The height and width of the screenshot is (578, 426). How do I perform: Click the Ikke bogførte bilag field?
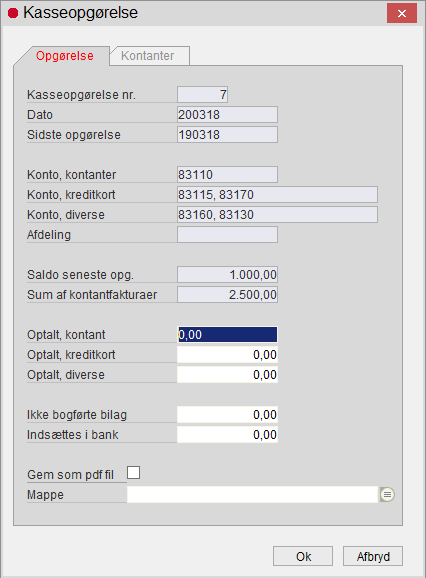[227, 415]
